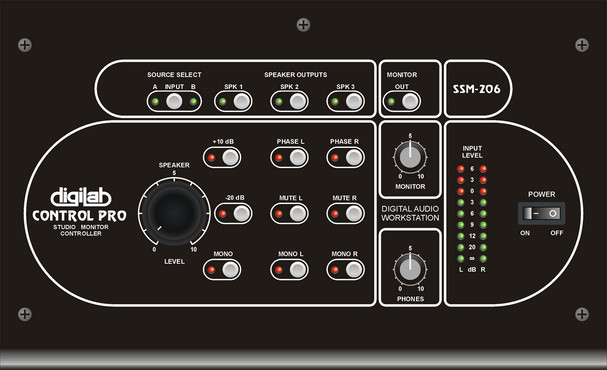Enable the +10 dB boost button

pyautogui.click(x=230, y=158)
